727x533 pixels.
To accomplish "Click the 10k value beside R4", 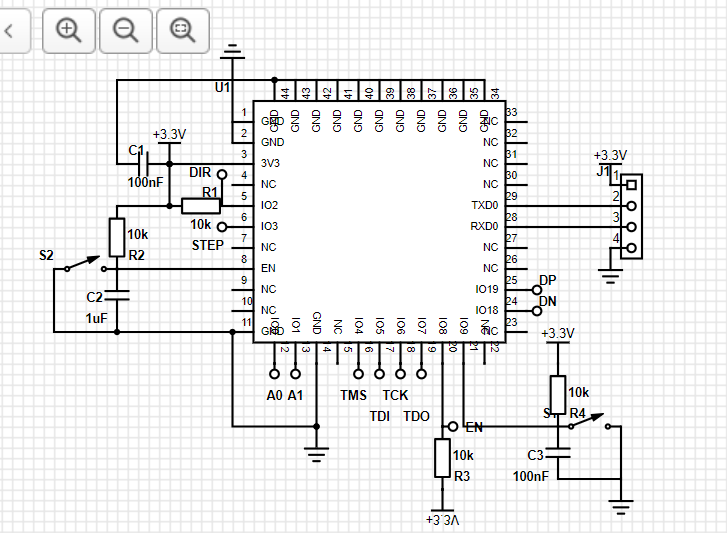I will click(x=579, y=393).
